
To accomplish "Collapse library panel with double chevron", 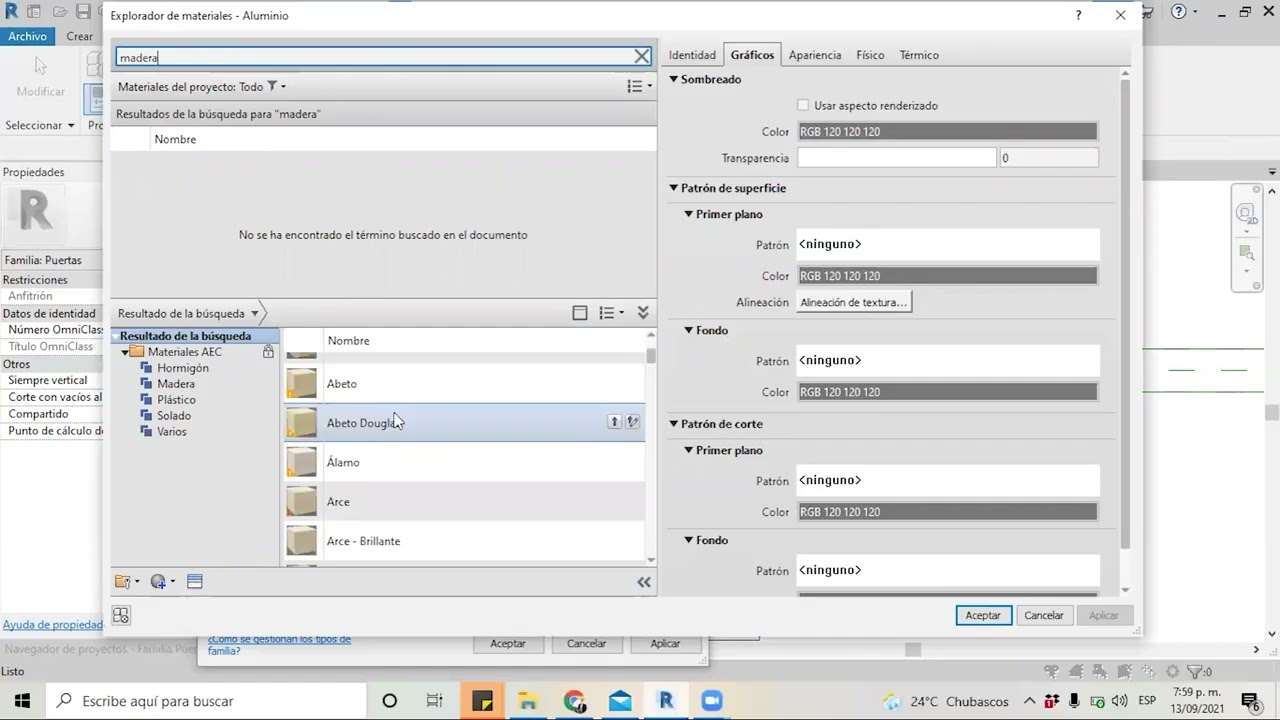I will click(643, 313).
